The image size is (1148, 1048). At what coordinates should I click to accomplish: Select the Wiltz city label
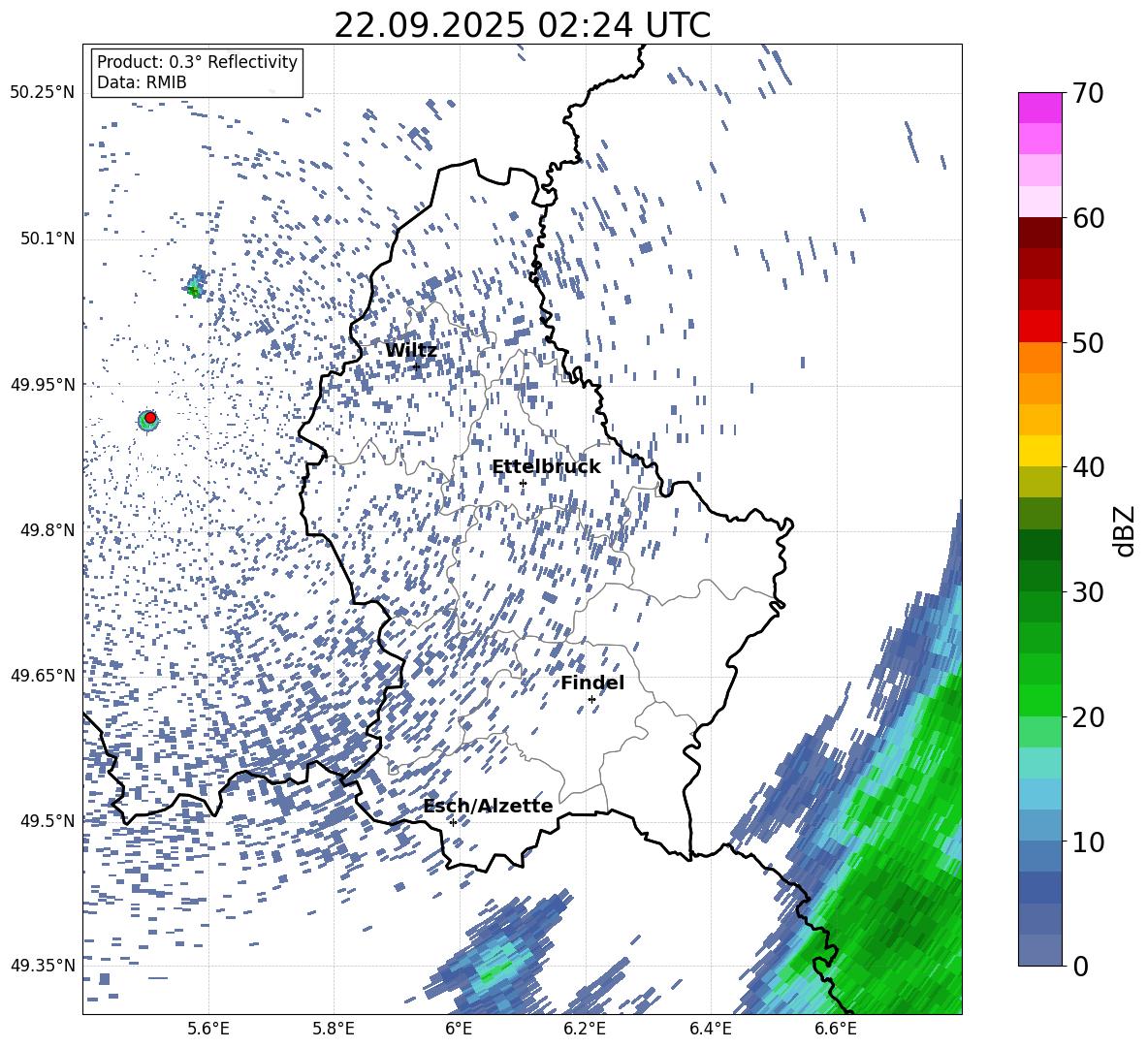[x=411, y=351]
